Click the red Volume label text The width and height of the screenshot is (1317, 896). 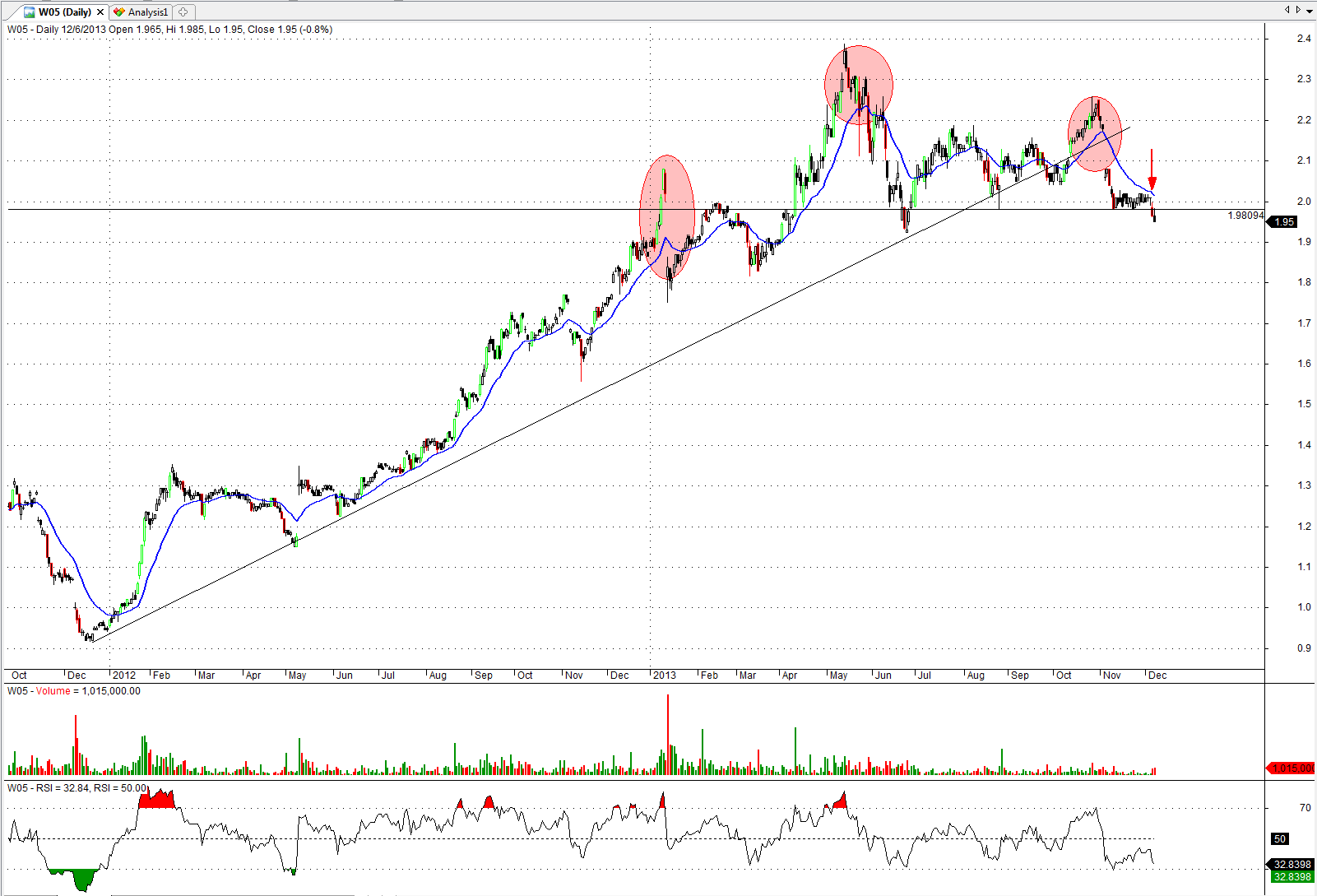click(53, 691)
